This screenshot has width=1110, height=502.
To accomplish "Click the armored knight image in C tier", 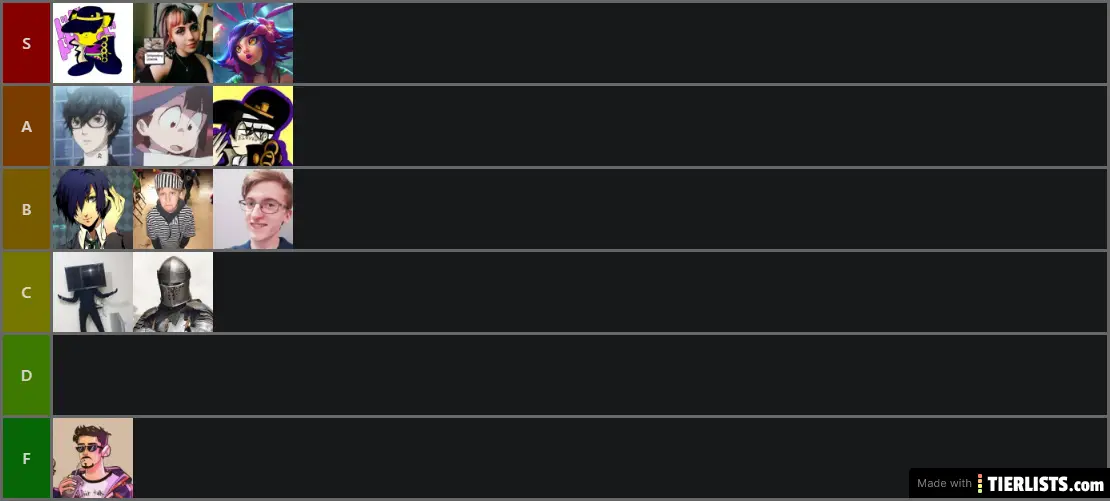I will pos(173,292).
